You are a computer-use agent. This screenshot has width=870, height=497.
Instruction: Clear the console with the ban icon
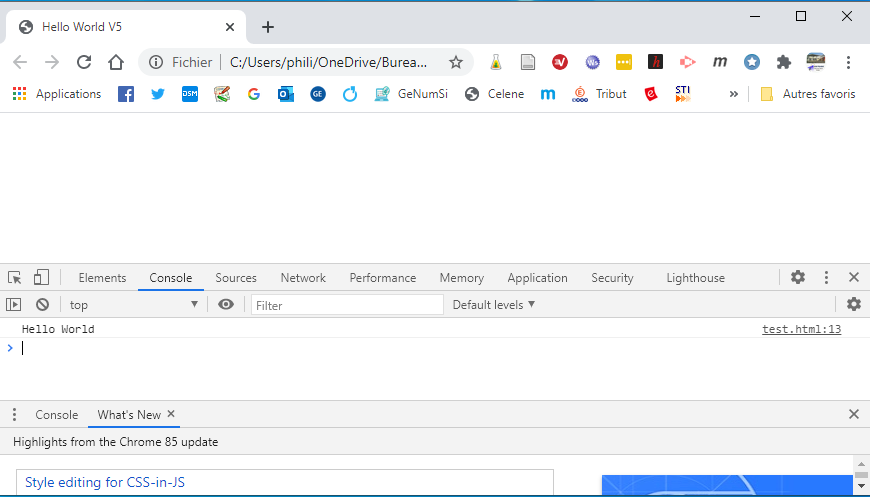42,305
